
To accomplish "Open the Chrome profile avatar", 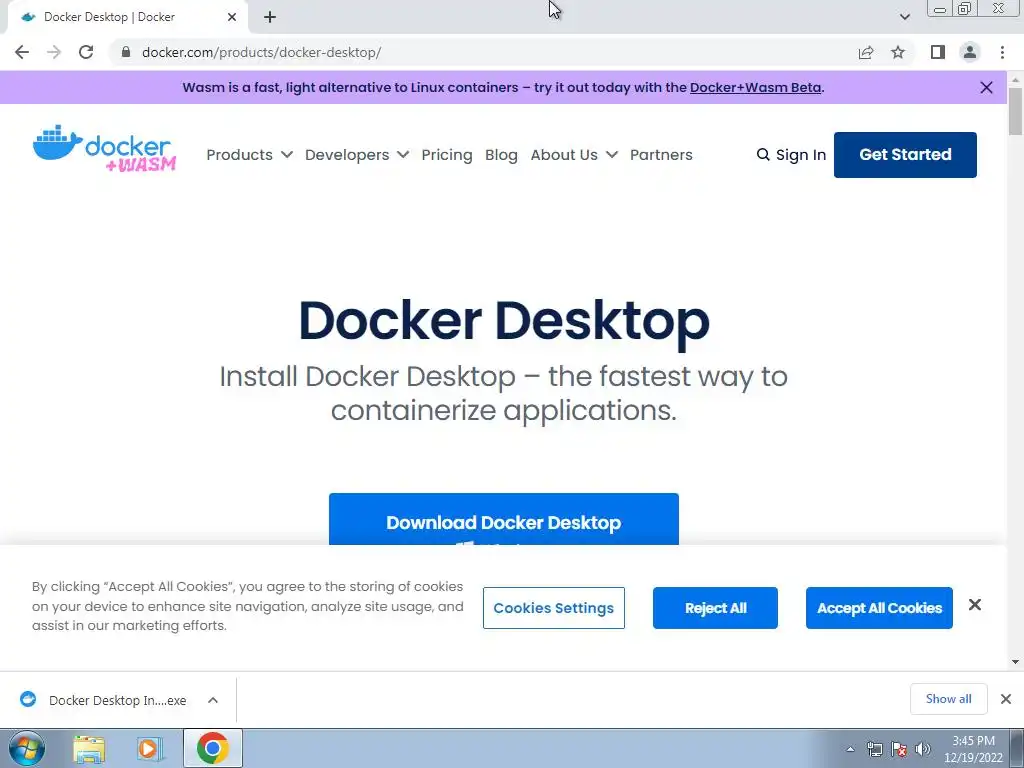I will coord(970,52).
